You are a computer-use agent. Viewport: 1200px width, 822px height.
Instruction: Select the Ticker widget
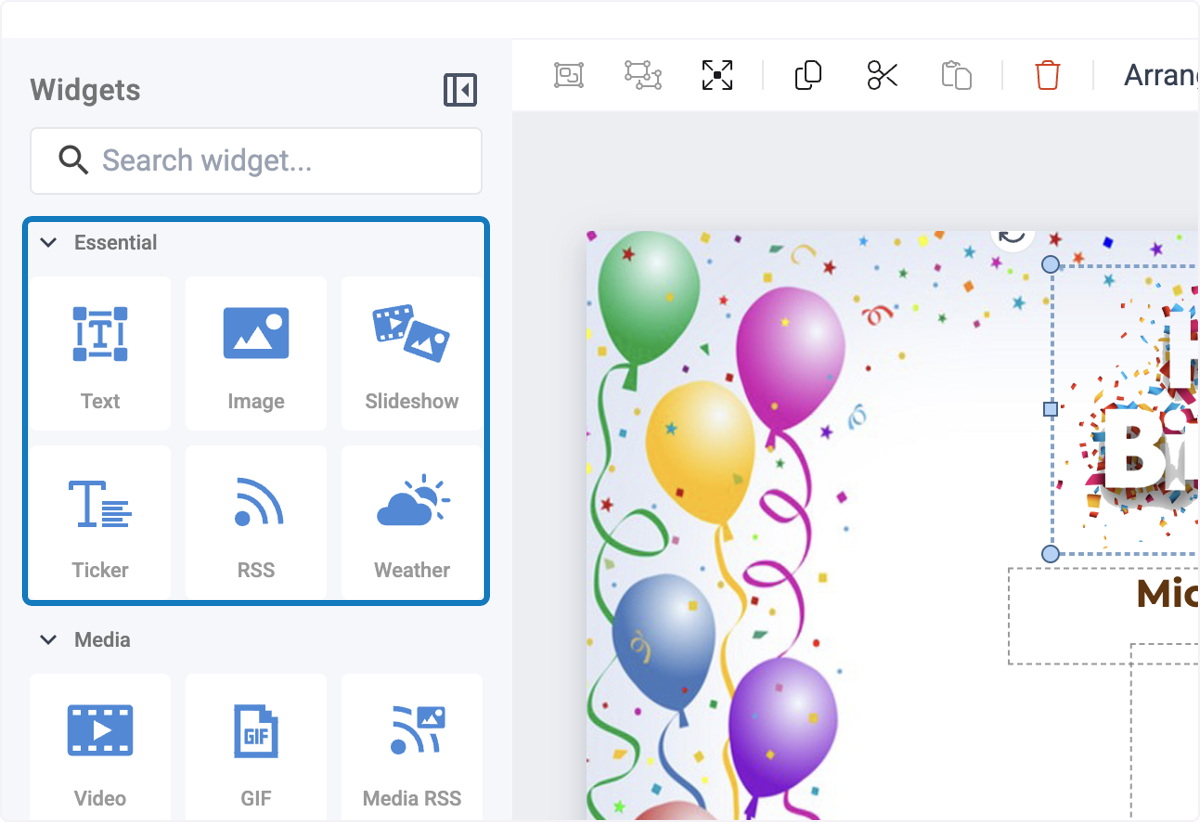pyautogui.click(x=100, y=522)
